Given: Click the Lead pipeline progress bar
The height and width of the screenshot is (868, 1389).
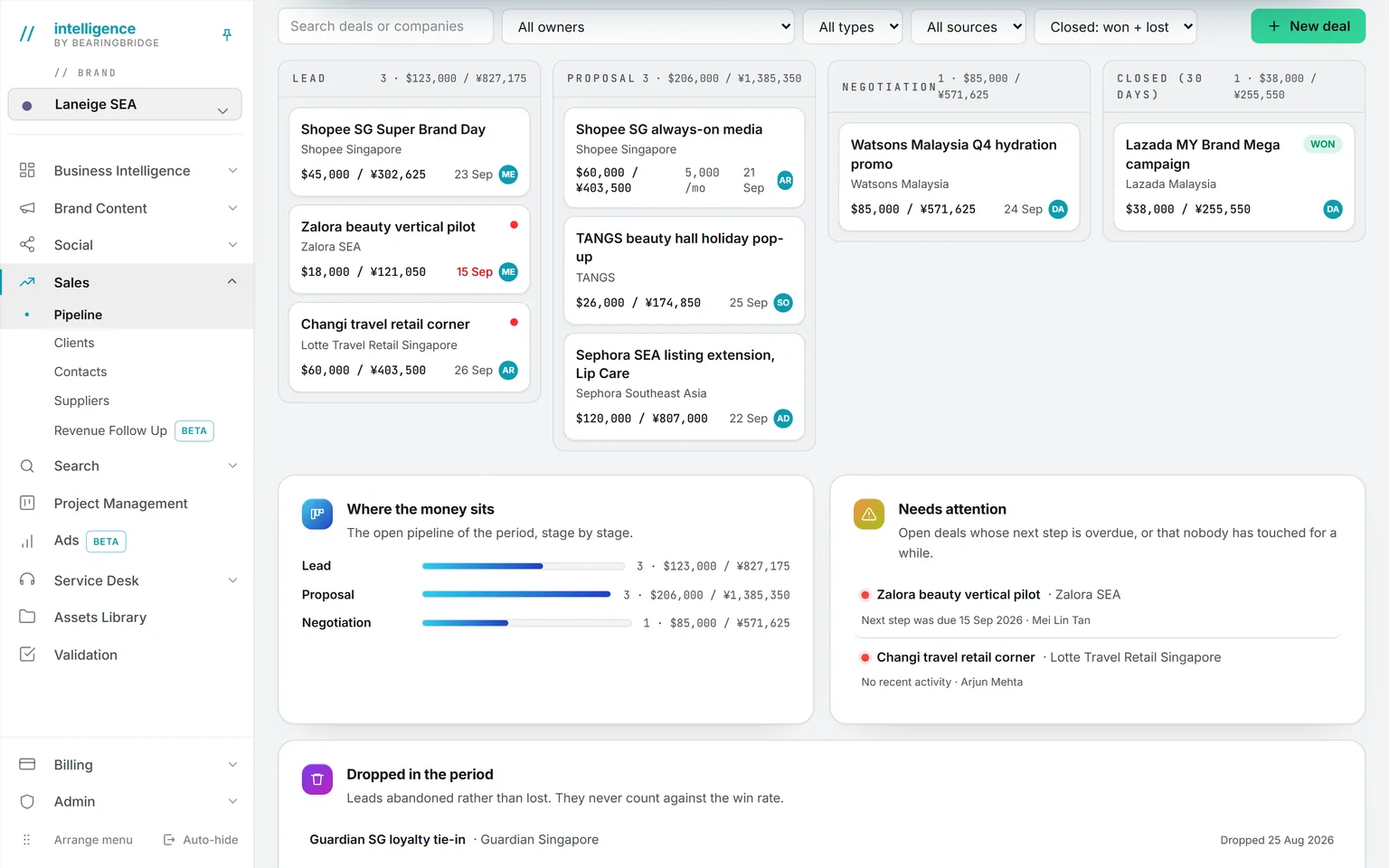Looking at the screenshot, I should tap(524, 566).
